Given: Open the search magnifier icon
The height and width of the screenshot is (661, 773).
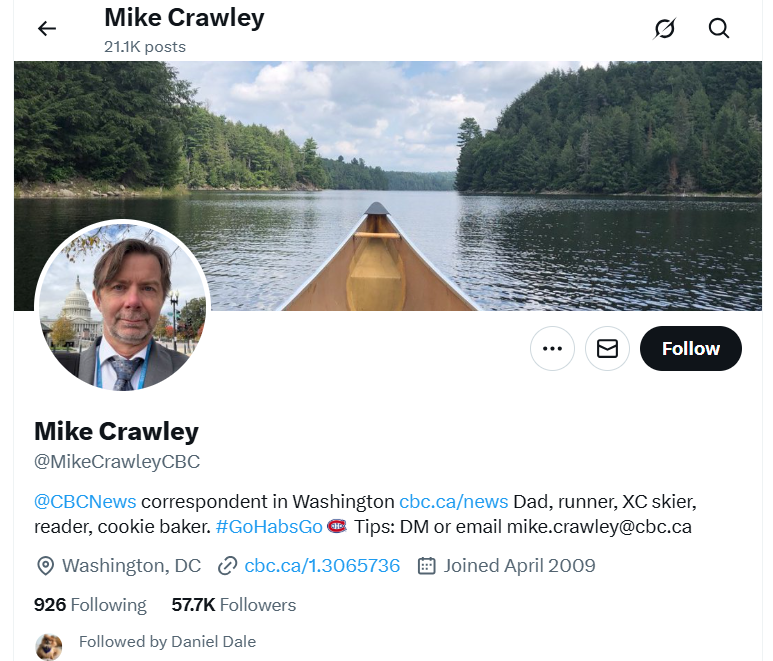Looking at the screenshot, I should (x=719, y=29).
